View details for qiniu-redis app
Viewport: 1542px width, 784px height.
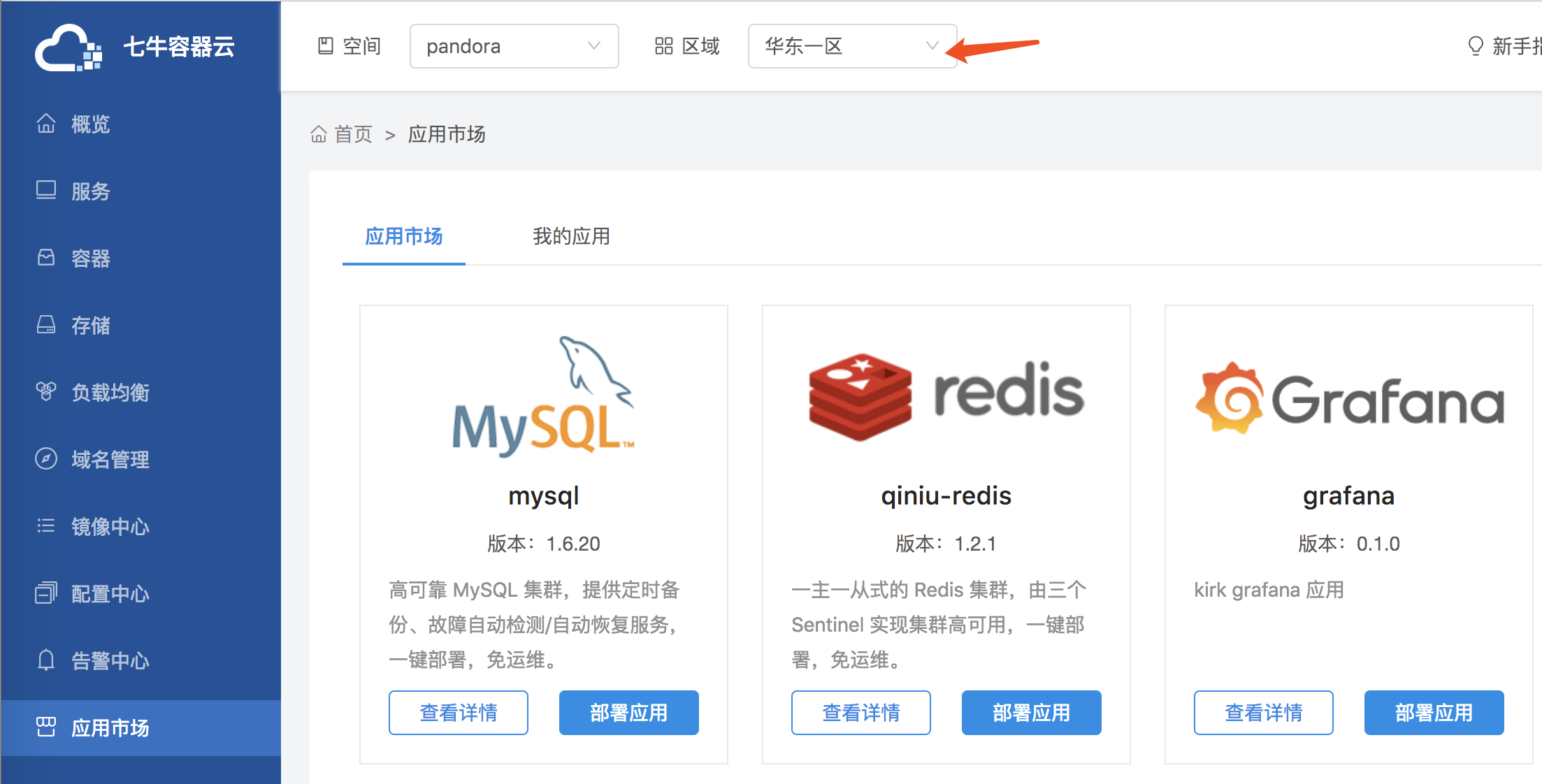click(x=861, y=713)
